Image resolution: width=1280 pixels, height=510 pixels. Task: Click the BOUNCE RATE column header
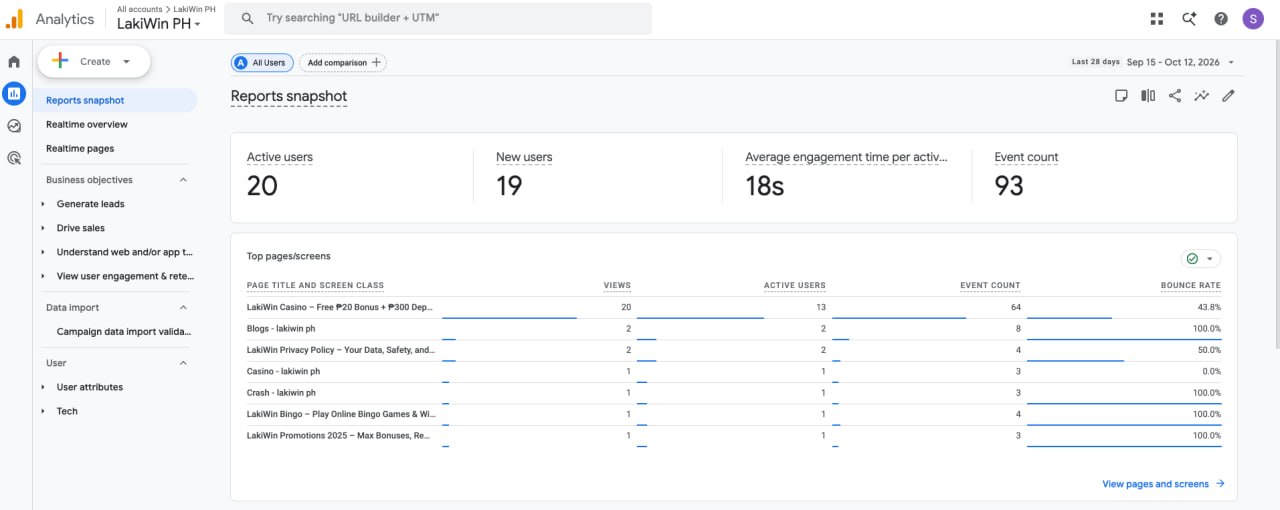[1191, 286]
